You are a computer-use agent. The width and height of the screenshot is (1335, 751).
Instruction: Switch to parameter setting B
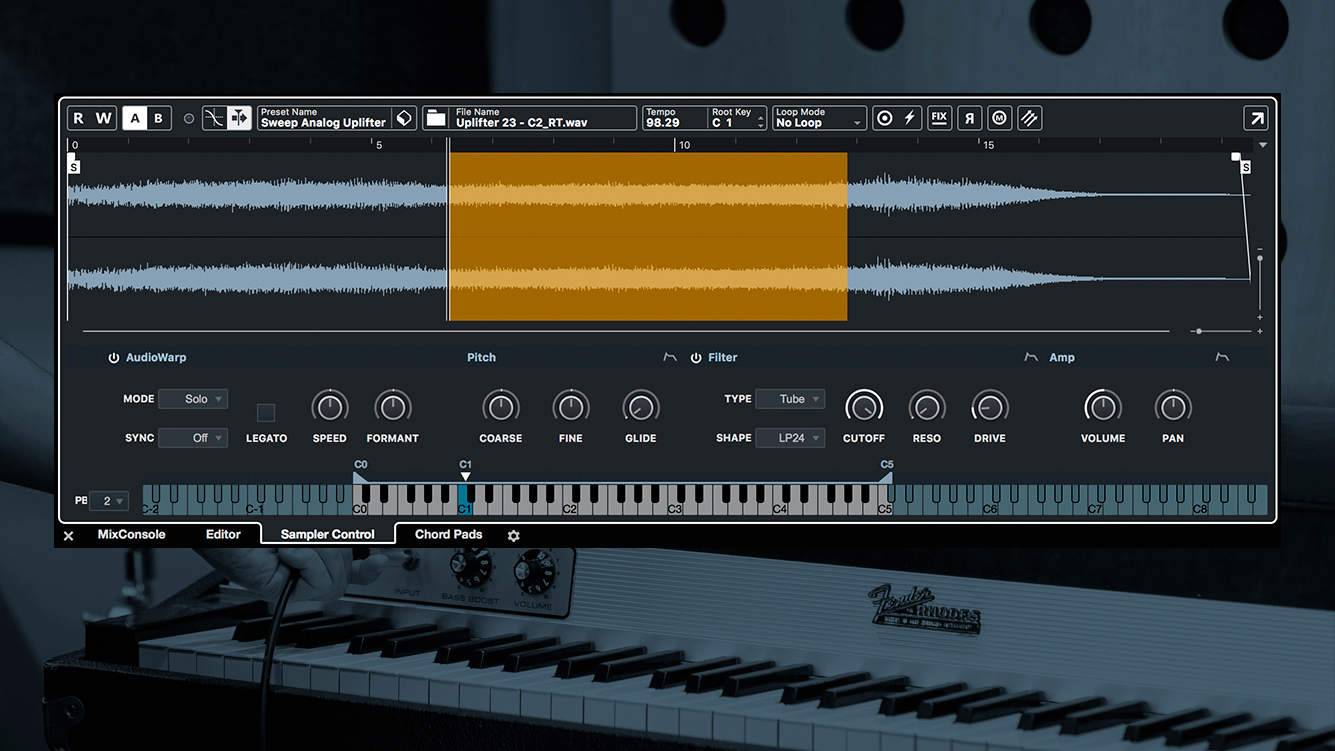(159, 118)
